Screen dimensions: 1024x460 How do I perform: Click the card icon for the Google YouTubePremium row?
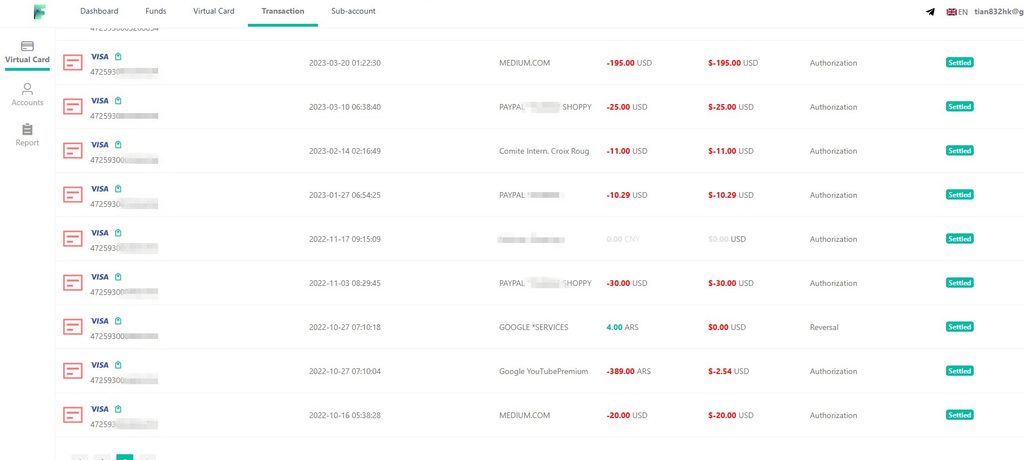tap(73, 371)
